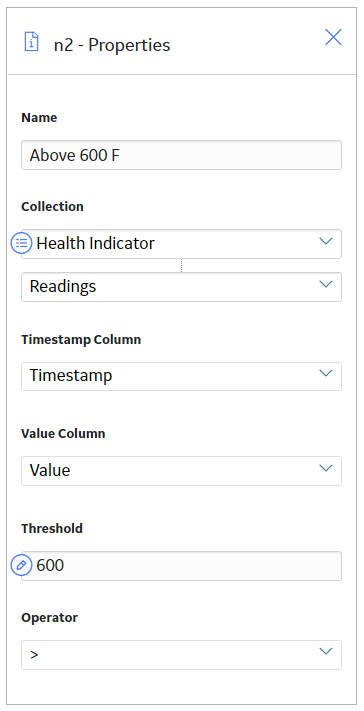Expand the Health Indicator dropdown arrow

(x=326, y=241)
